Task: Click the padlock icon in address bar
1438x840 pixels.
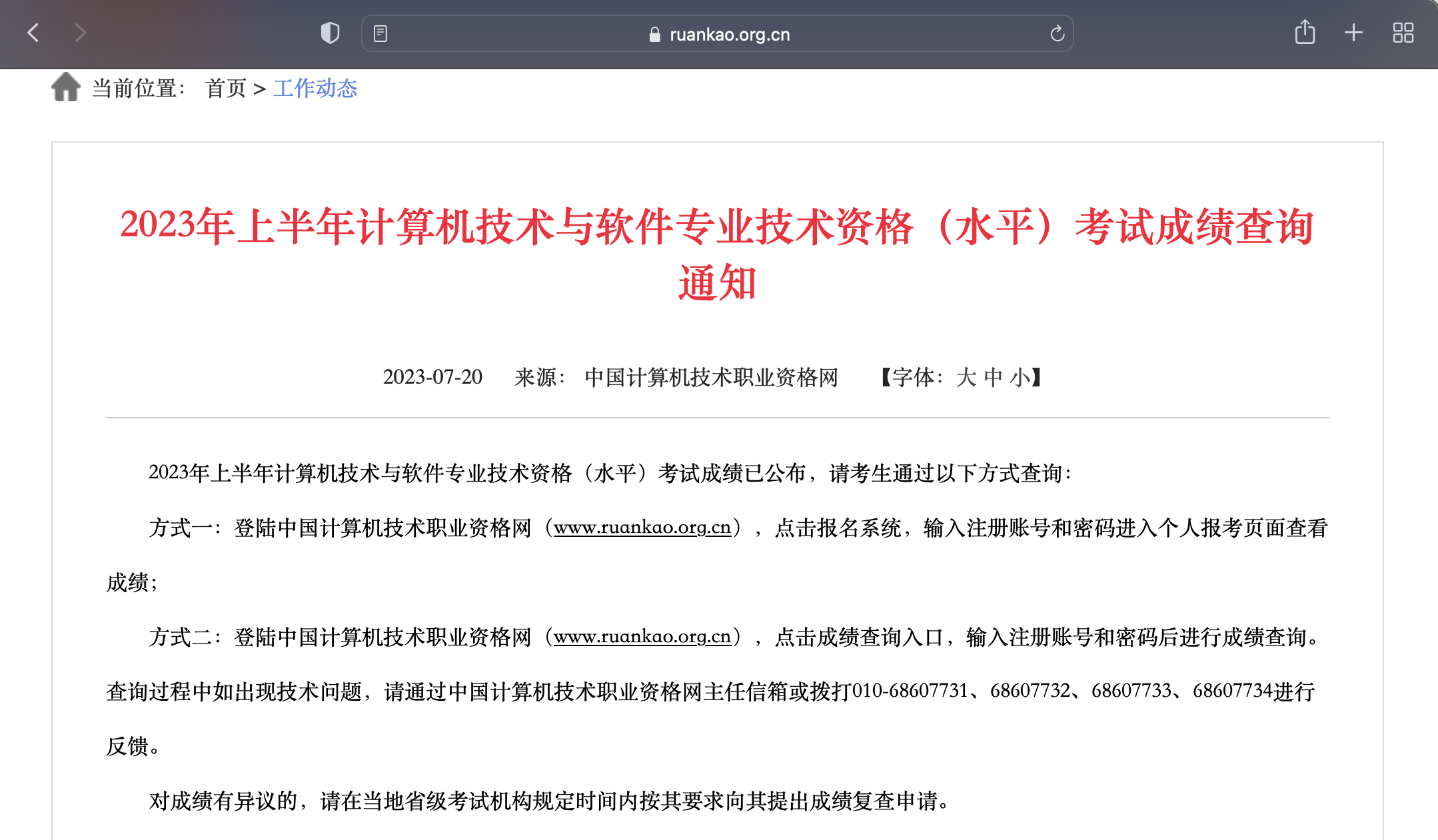Action: pyautogui.click(x=654, y=35)
